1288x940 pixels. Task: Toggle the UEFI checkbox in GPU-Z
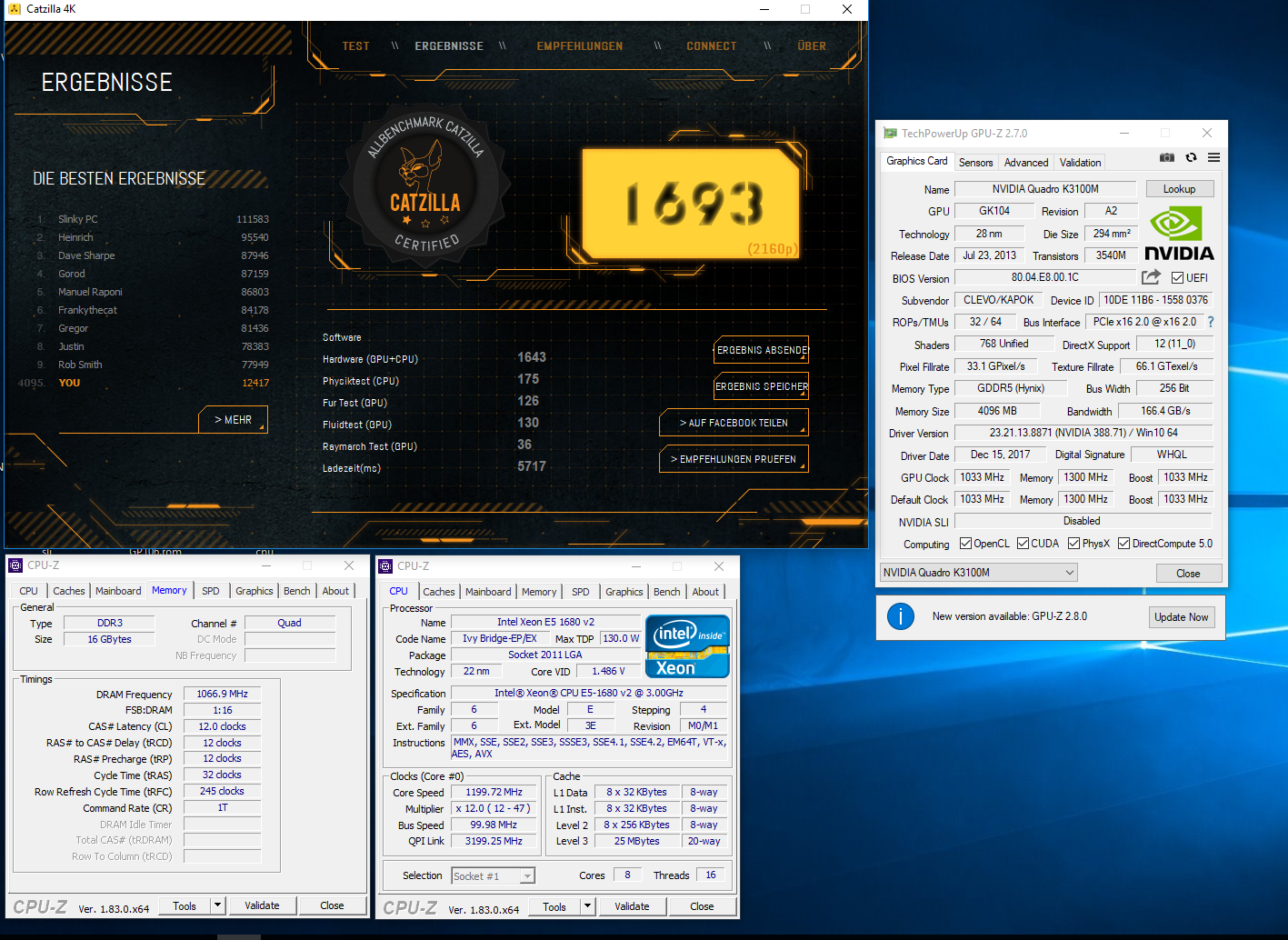(1177, 278)
